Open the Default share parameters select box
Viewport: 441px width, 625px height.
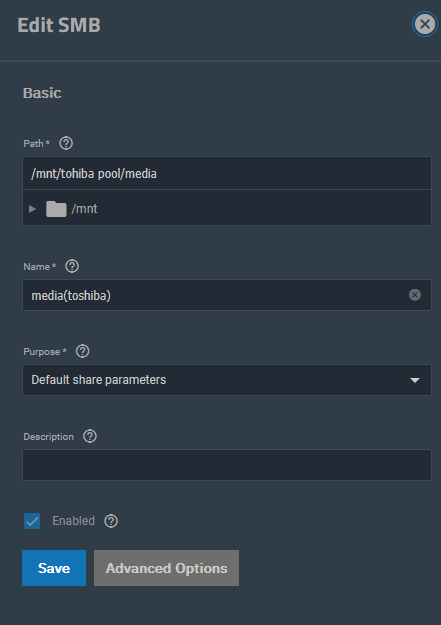(227, 380)
